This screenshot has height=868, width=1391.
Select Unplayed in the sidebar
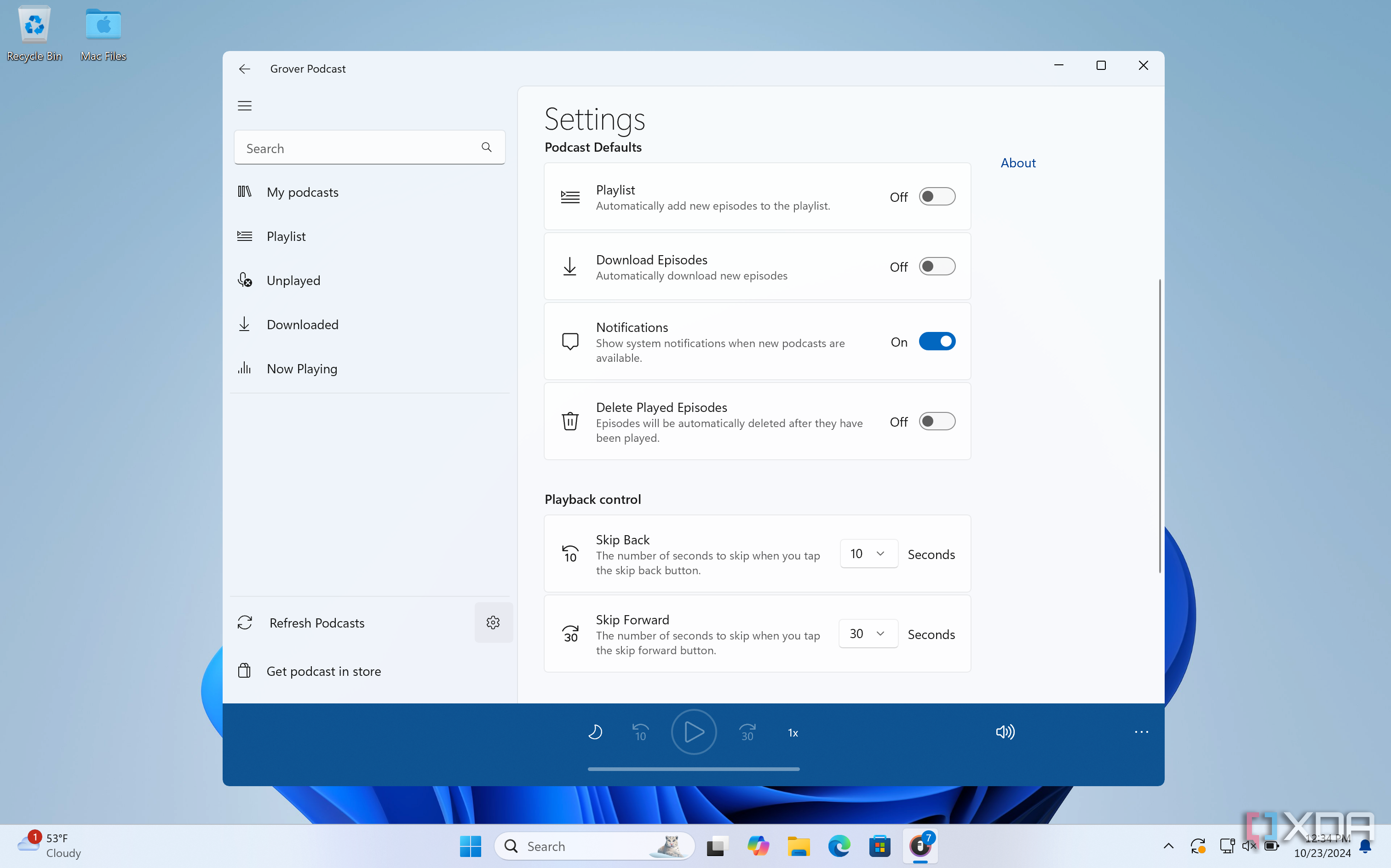coord(369,280)
